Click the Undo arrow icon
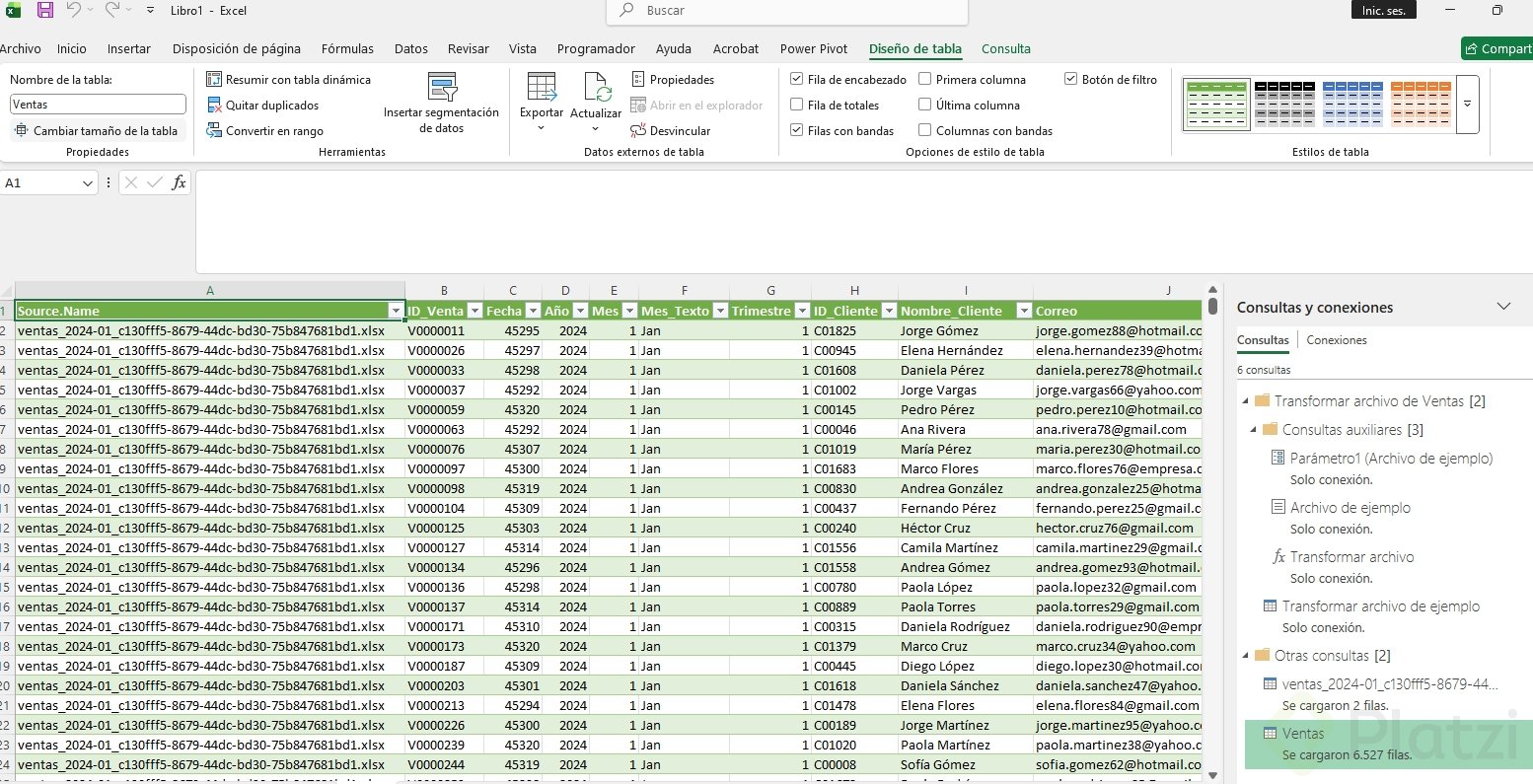1533x784 pixels. point(74,11)
